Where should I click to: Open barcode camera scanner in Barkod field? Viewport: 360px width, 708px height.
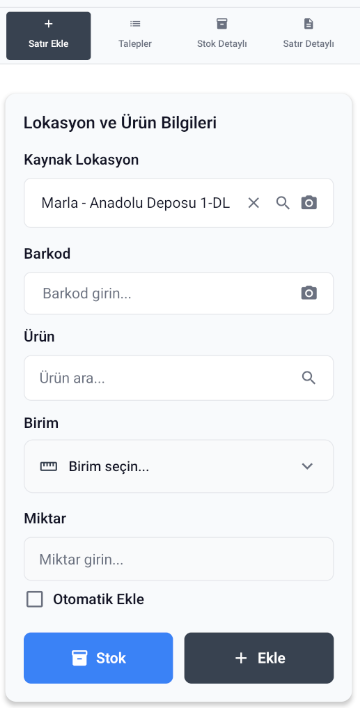pos(309,293)
